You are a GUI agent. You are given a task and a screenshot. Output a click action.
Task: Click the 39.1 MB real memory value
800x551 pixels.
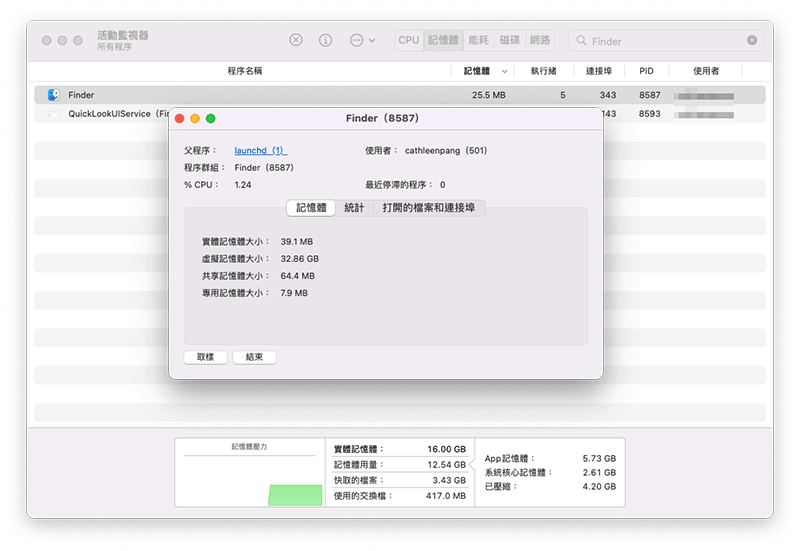point(296,241)
